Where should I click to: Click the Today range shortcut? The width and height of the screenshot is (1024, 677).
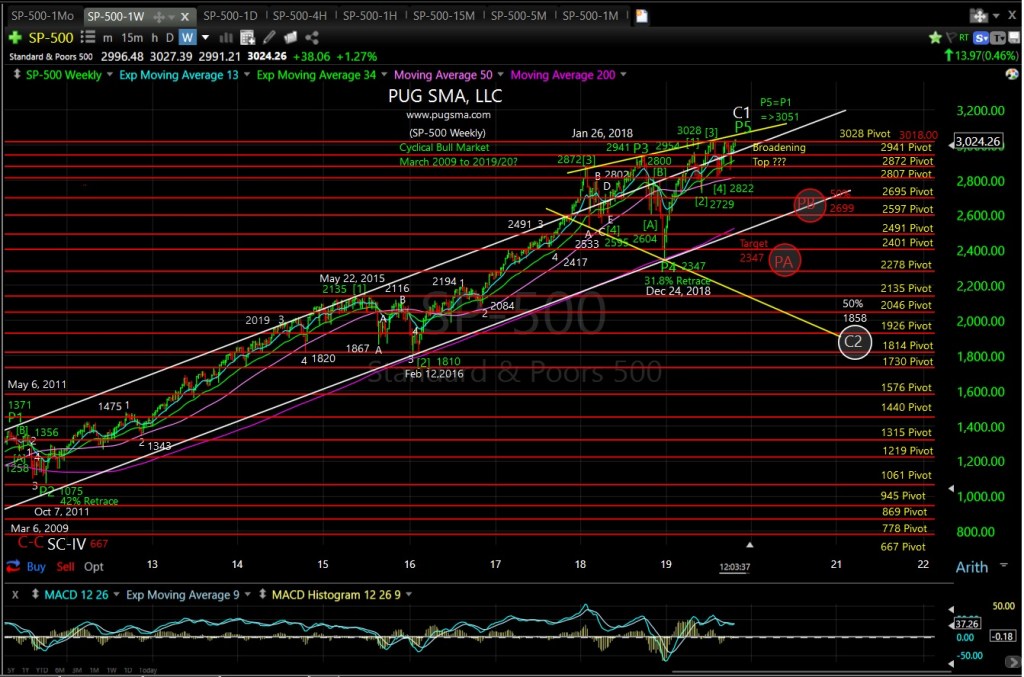pyautogui.click(x=148, y=670)
